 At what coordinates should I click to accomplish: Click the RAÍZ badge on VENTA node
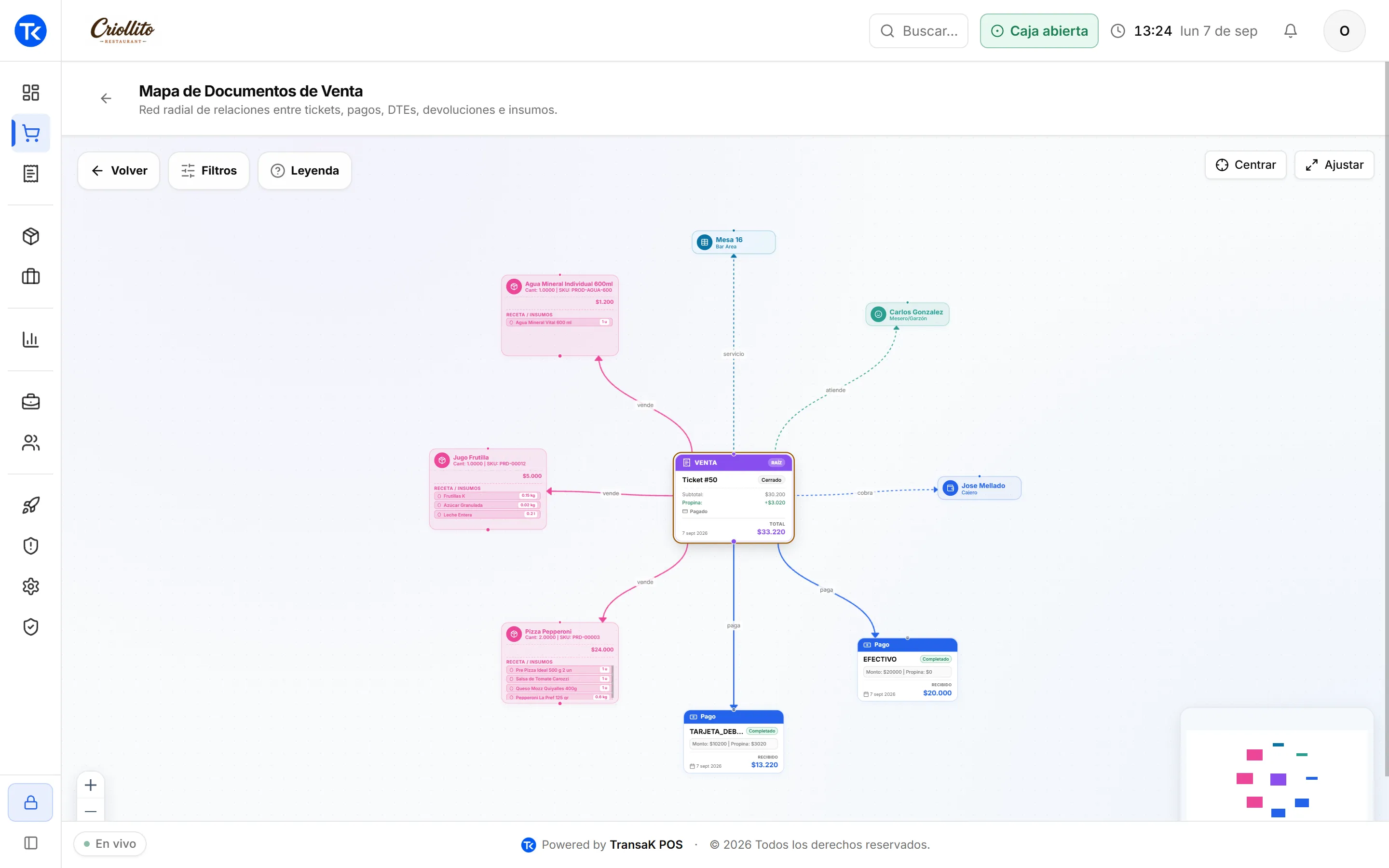click(x=776, y=463)
